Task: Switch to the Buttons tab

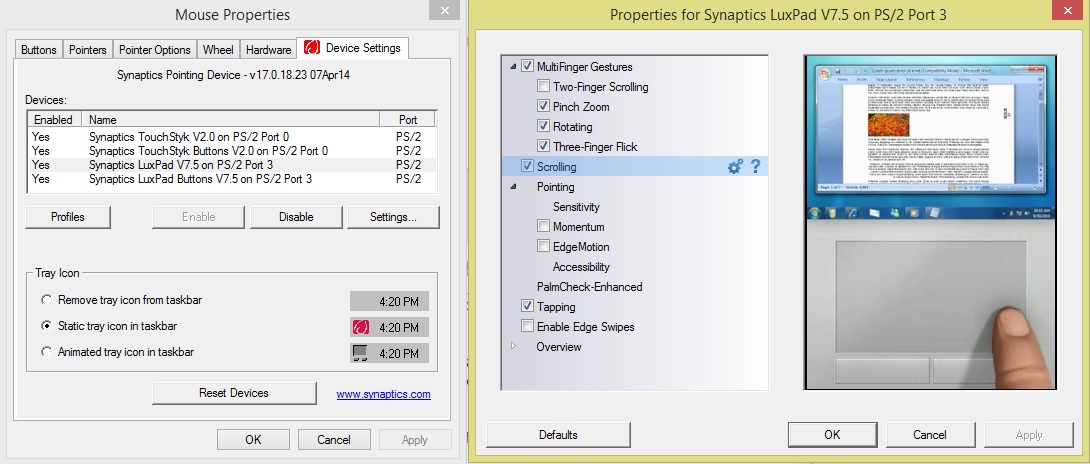Action: click(x=39, y=49)
